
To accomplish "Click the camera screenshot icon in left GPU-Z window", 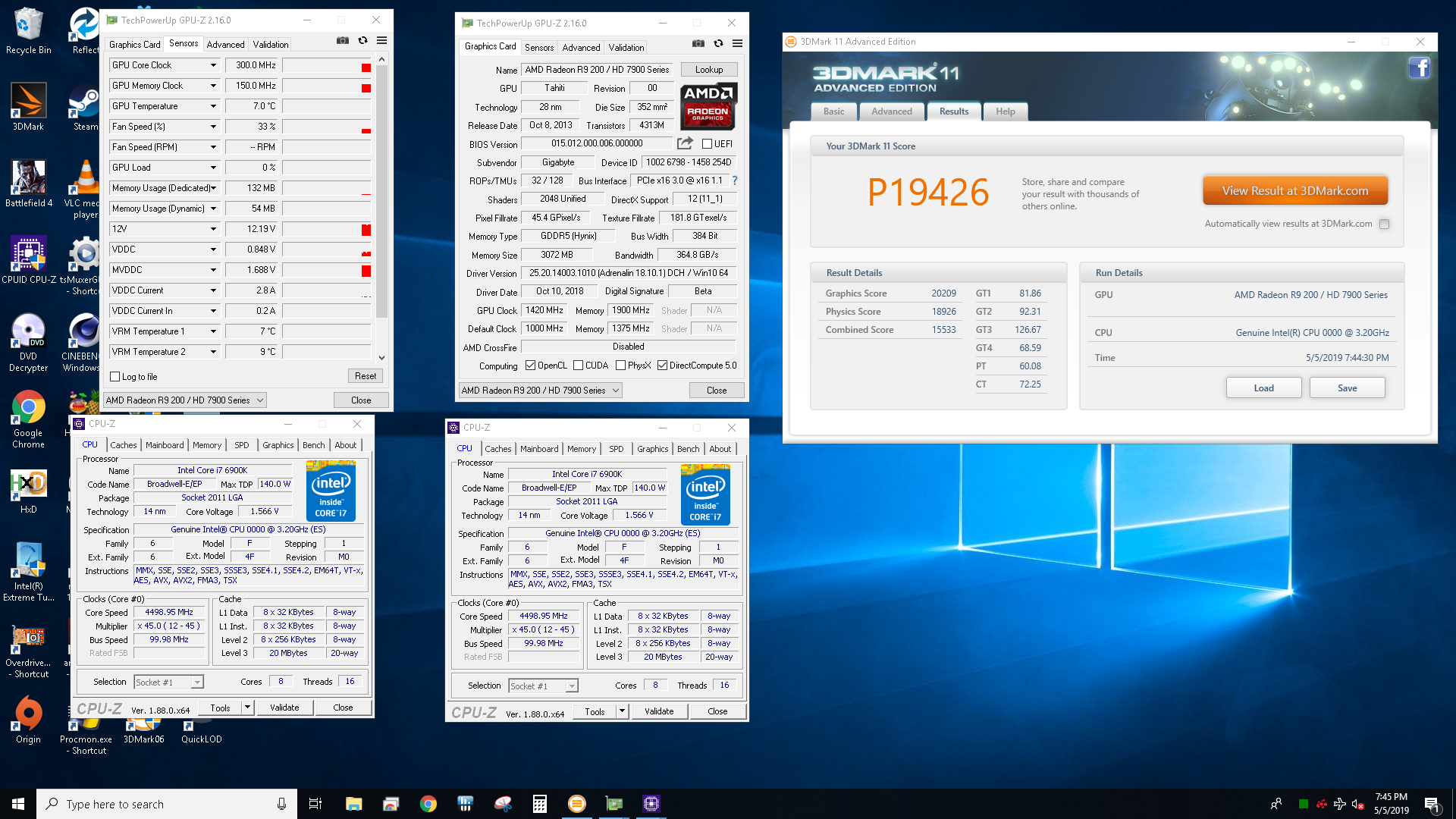I will tap(343, 41).
